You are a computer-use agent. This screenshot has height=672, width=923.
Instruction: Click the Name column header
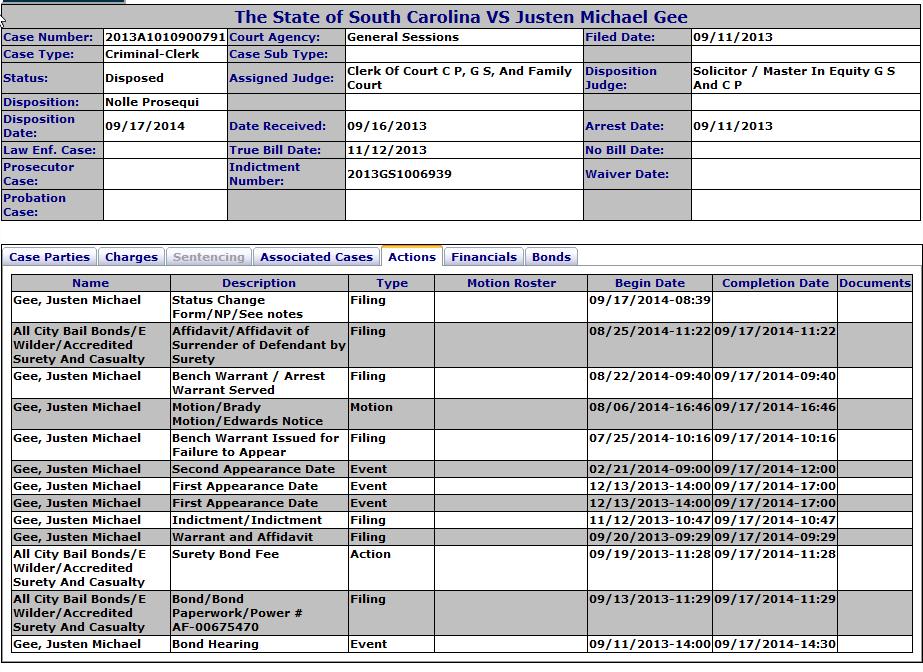tap(91, 283)
